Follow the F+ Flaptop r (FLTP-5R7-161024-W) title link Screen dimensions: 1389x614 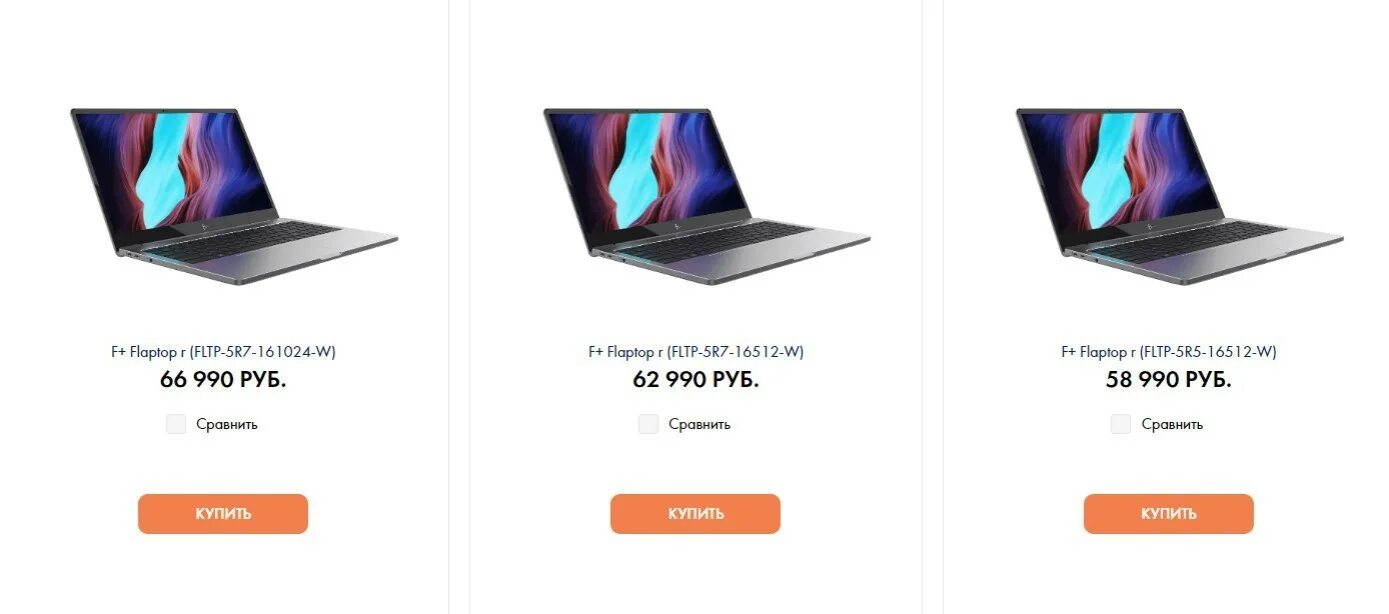pos(223,352)
